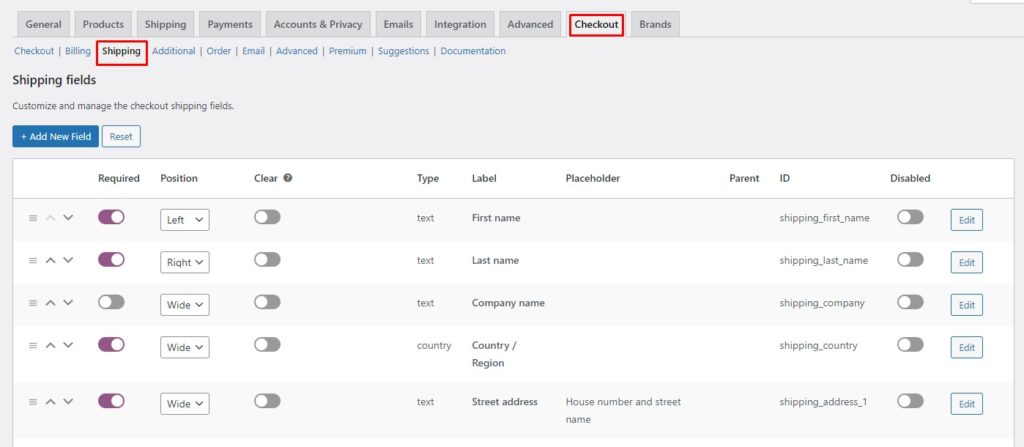Open Position dropdown set to Right
The width and height of the screenshot is (1024, 447).
click(185, 262)
